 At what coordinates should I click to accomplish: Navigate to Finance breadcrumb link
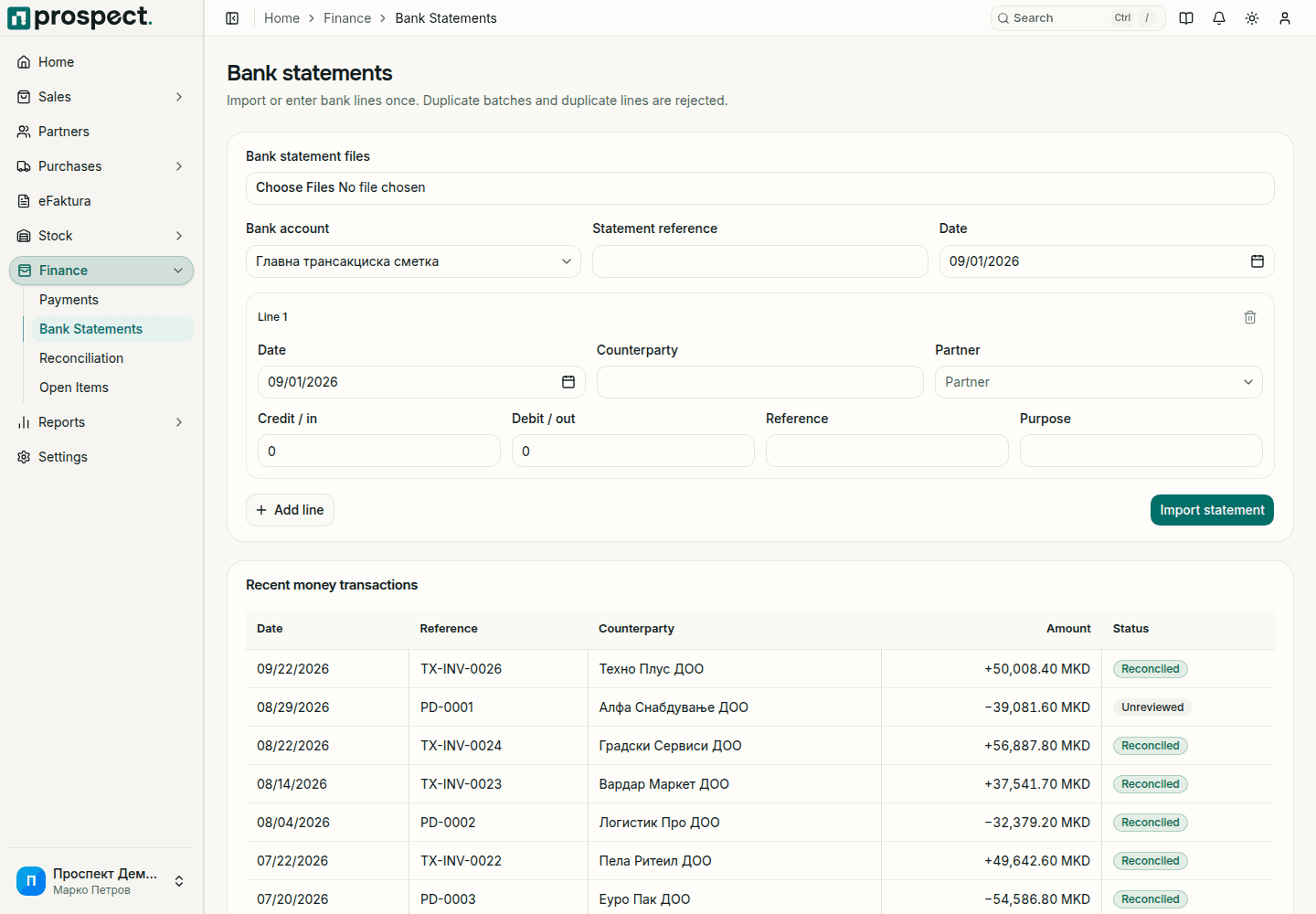[x=347, y=18]
